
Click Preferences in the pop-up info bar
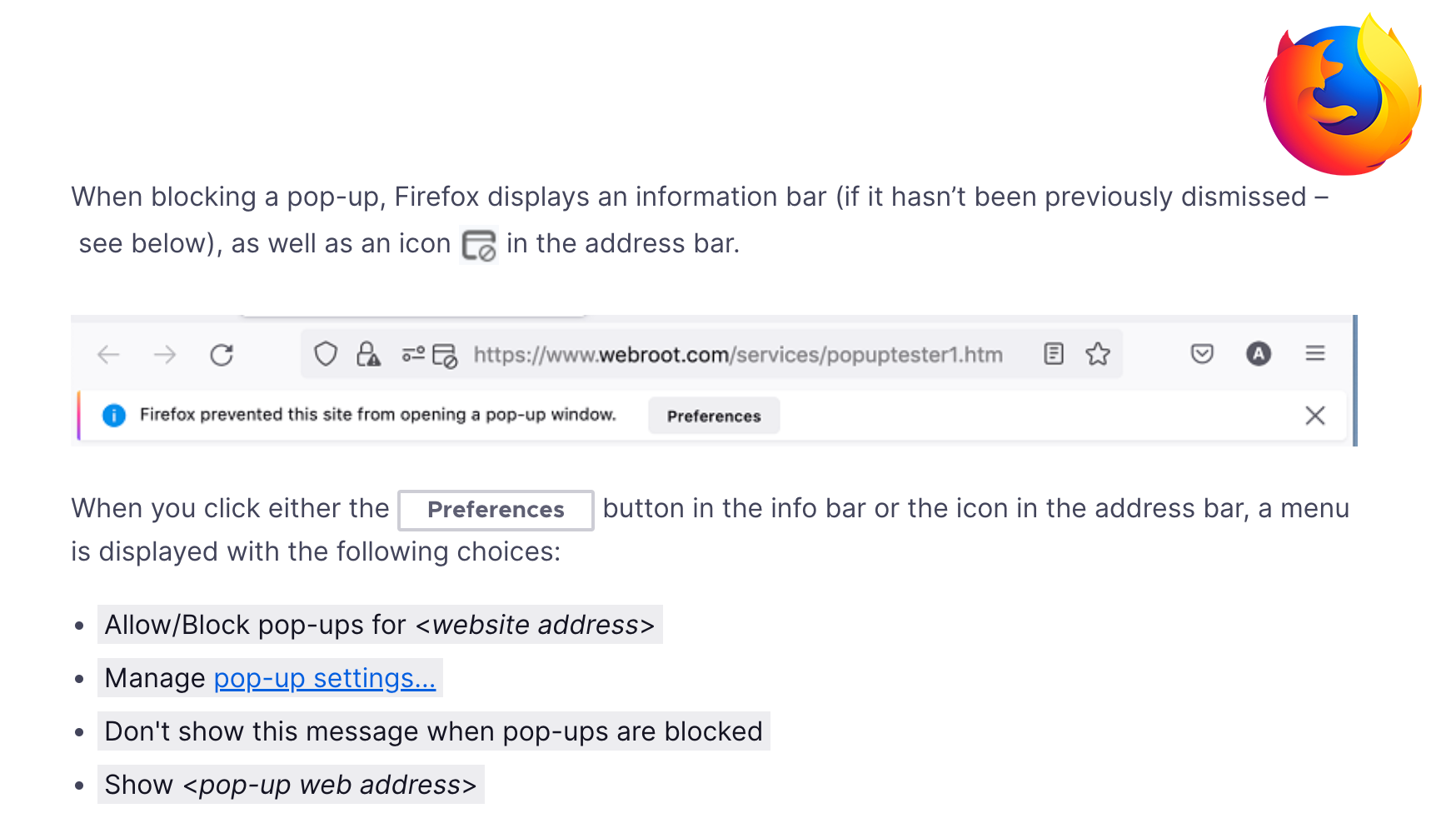[x=714, y=416]
